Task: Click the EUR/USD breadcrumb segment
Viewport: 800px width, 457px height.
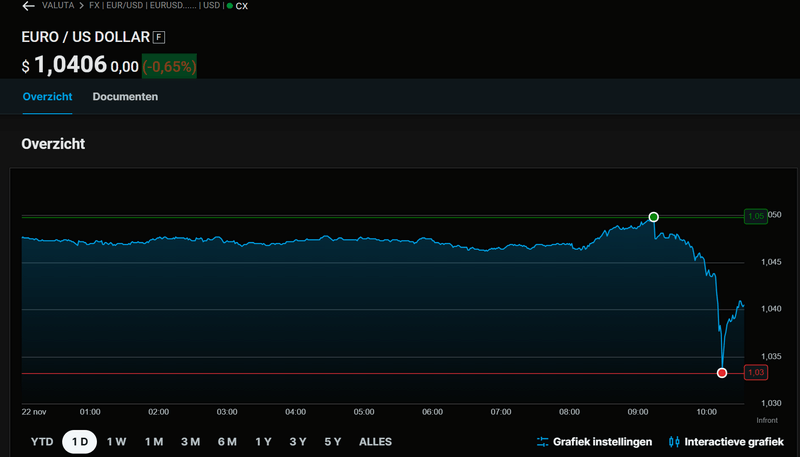Action: [x=125, y=6]
